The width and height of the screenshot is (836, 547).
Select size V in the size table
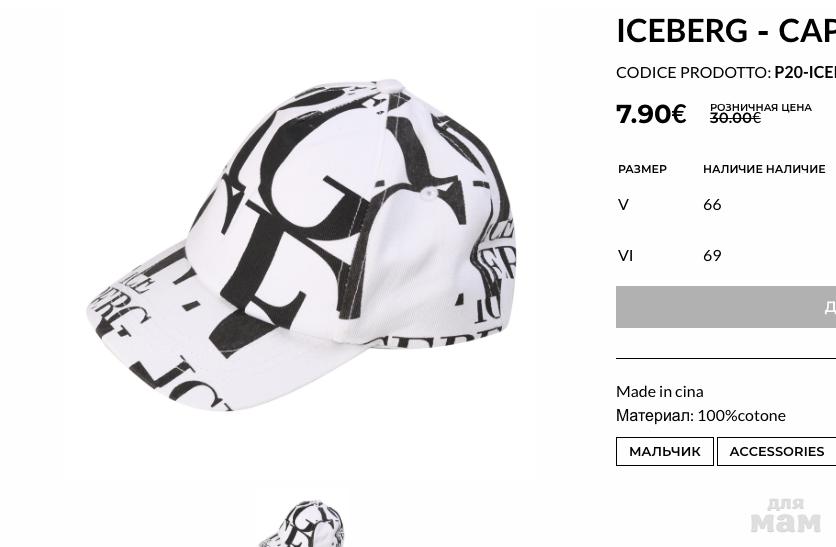[623, 205]
